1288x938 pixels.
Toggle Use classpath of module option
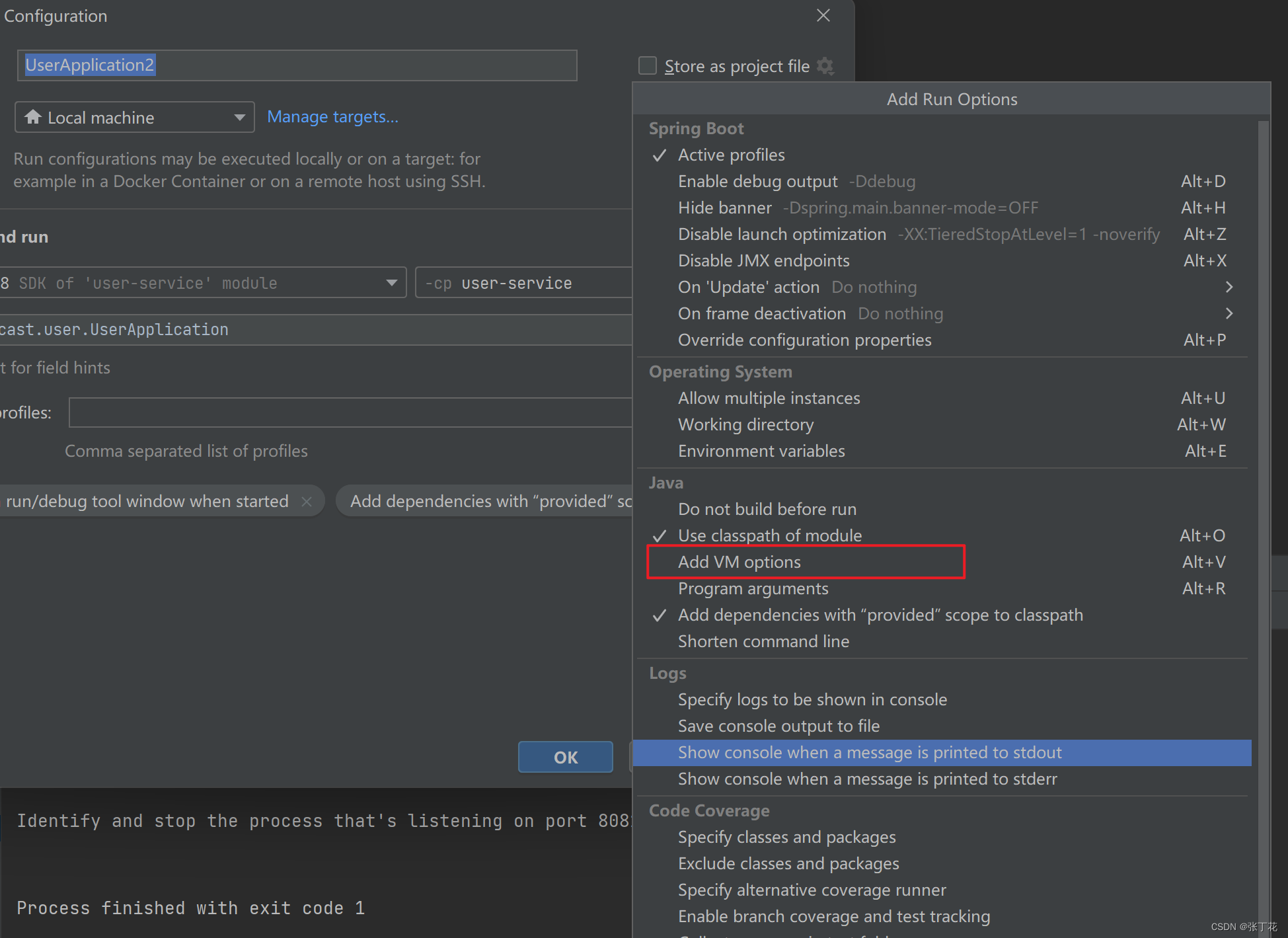[771, 536]
